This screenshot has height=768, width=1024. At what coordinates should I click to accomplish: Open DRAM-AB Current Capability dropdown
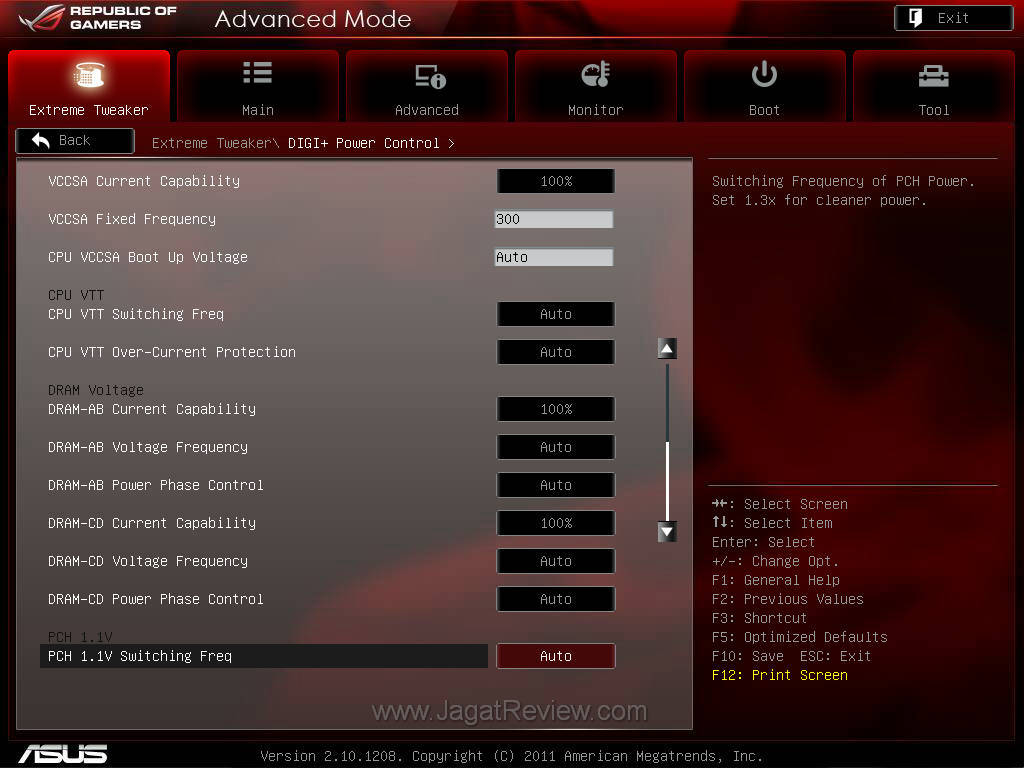tap(555, 409)
